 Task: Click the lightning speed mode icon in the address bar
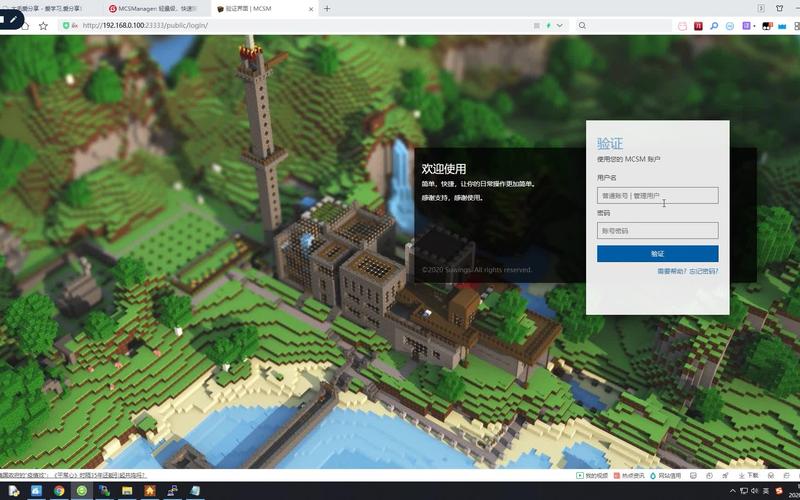pos(549,26)
